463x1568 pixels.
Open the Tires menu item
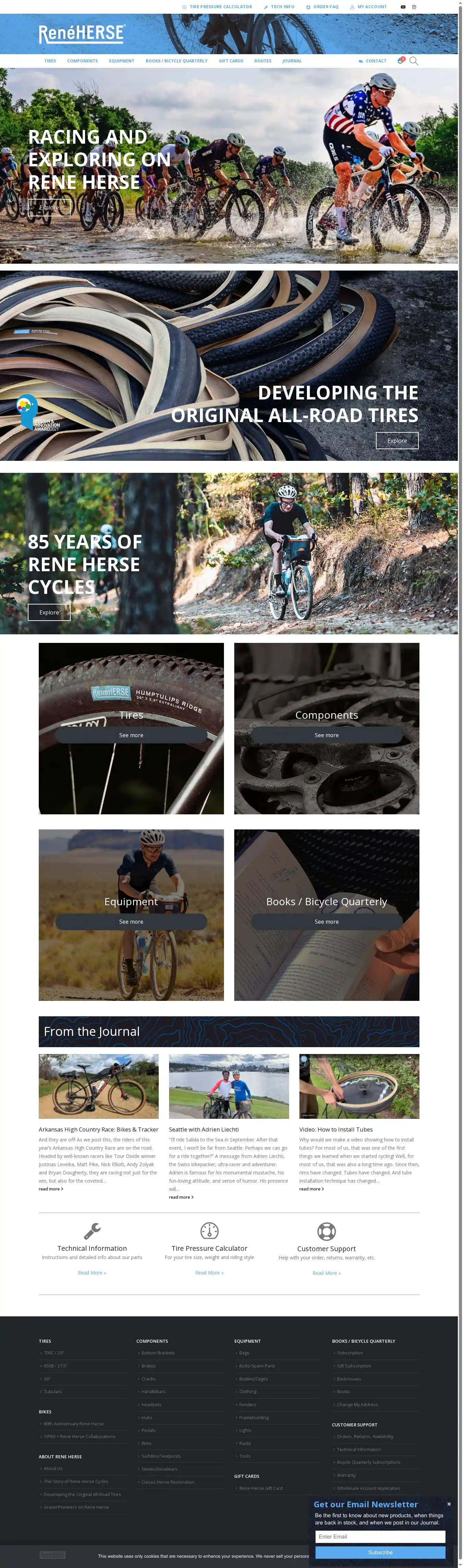point(50,61)
